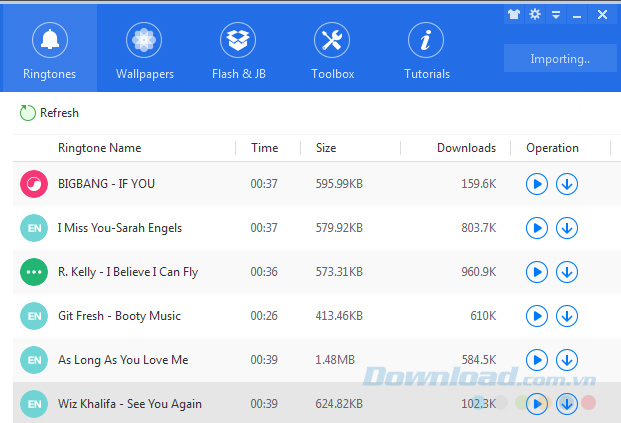Click the Size column header
This screenshot has width=621, height=423.
pos(326,148)
